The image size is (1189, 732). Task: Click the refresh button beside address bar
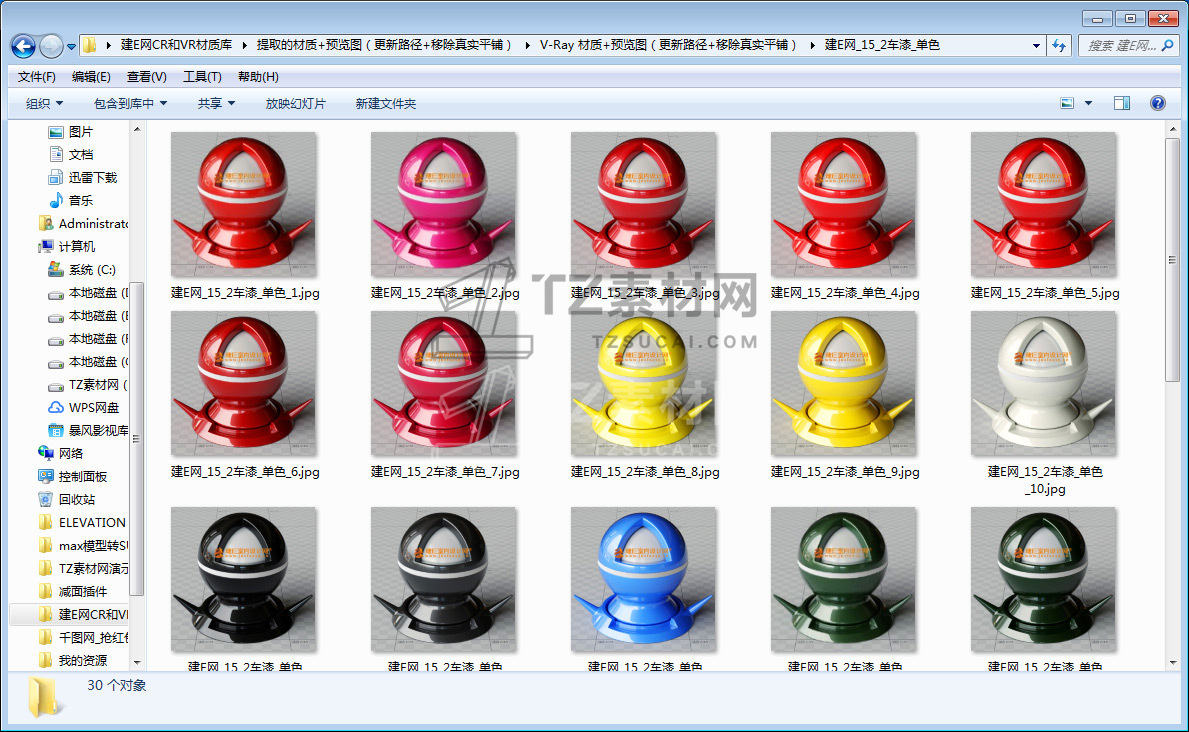click(1059, 46)
